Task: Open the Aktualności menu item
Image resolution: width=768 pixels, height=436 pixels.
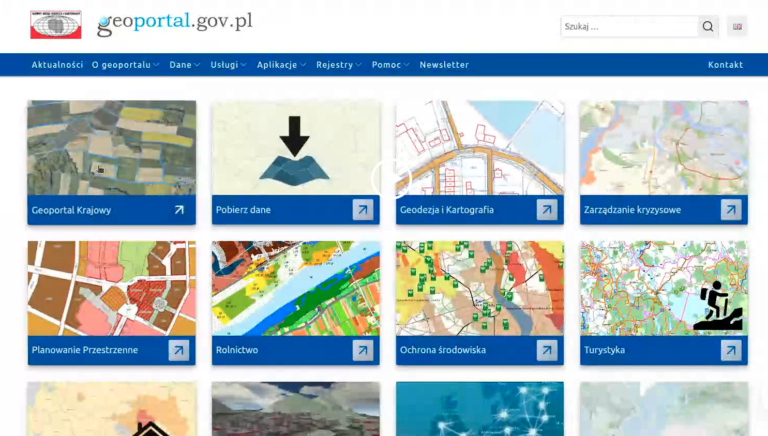Action: pos(57,65)
